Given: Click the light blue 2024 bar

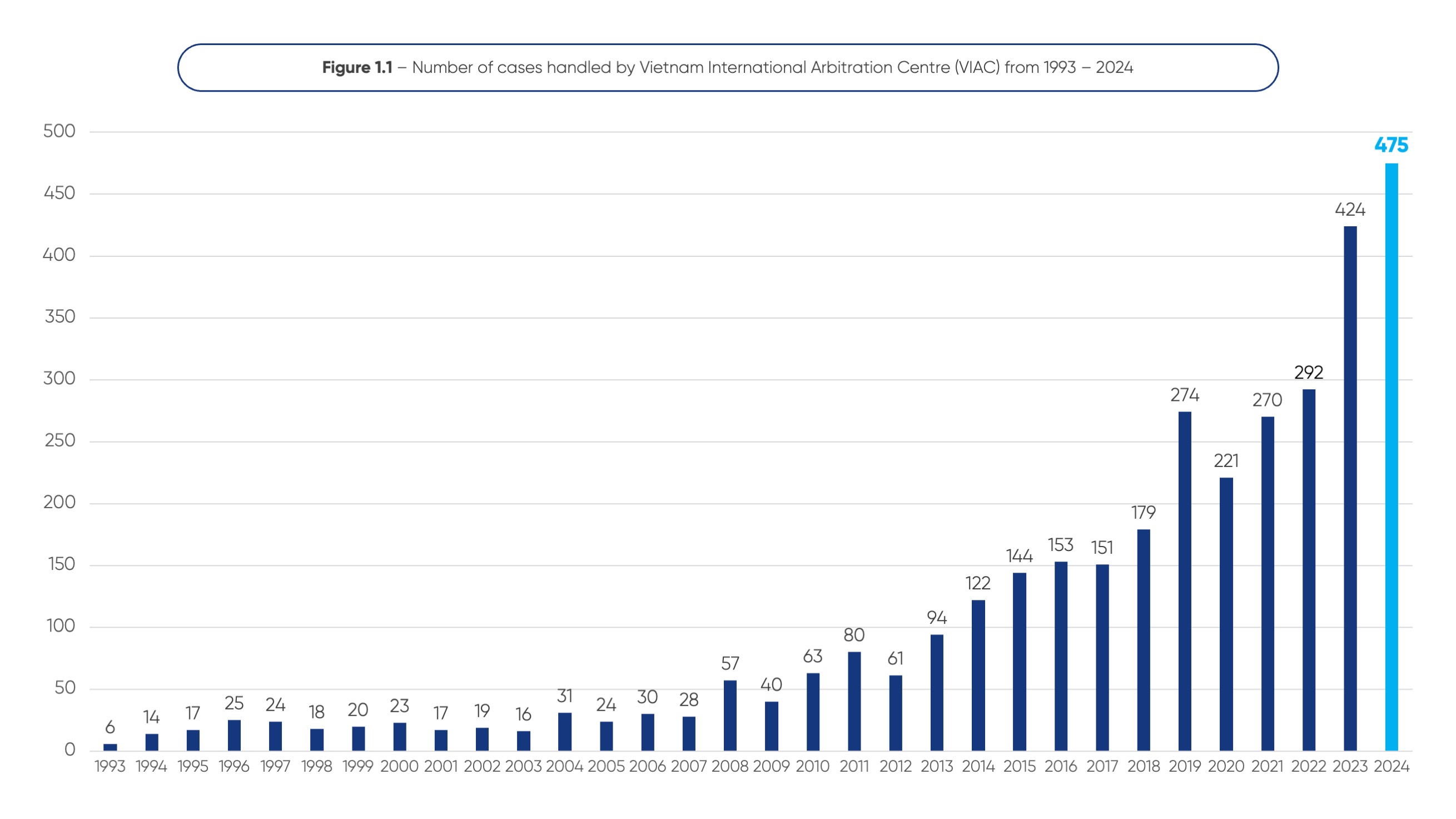Looking at the screenshot, I should 1391,456.
